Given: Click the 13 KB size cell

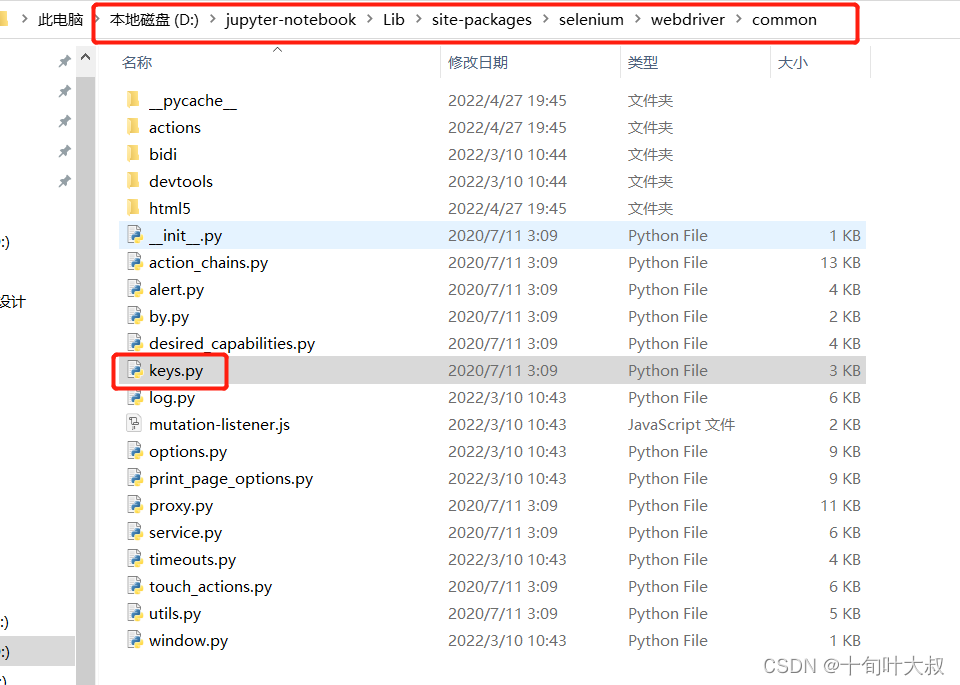Looking at the screenshot, I should (x=840, y=263).
